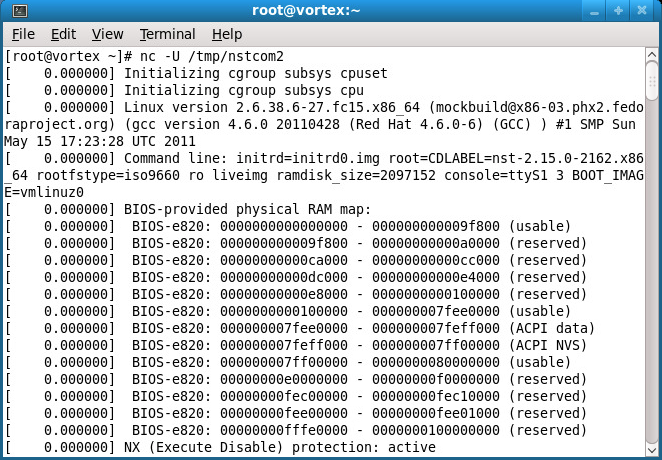Click the address '00000000000e4000 (reserved)'

tap(479, 277)
